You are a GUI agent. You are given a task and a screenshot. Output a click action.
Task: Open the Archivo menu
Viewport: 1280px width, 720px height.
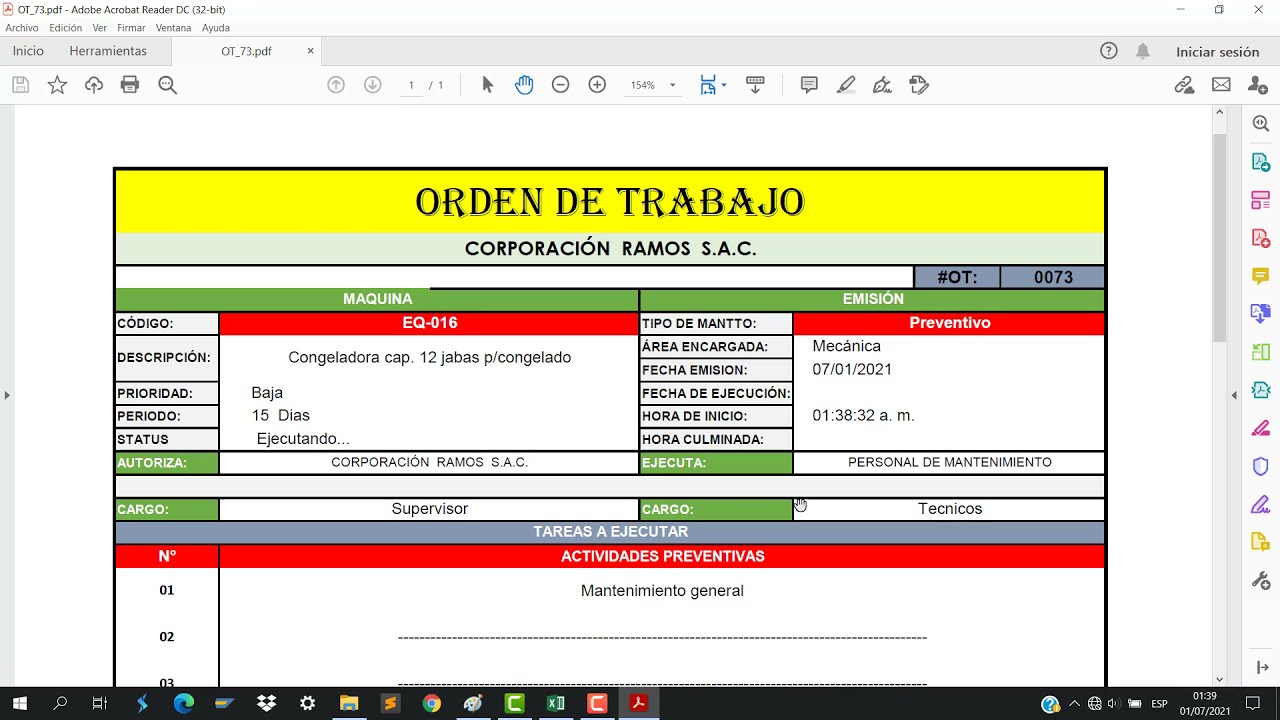[x=22, y=28]
